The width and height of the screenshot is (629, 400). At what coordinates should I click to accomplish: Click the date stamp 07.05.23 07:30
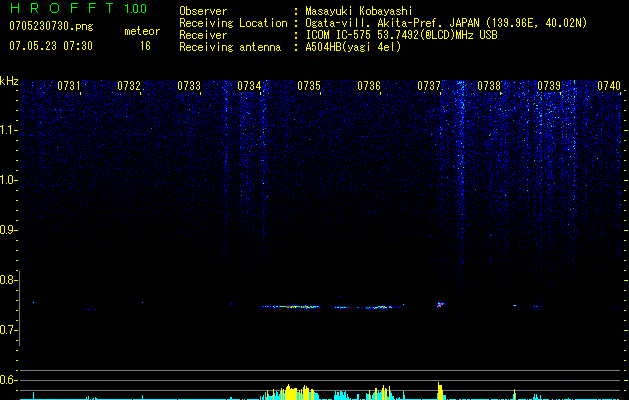click(x=51, y=46)
